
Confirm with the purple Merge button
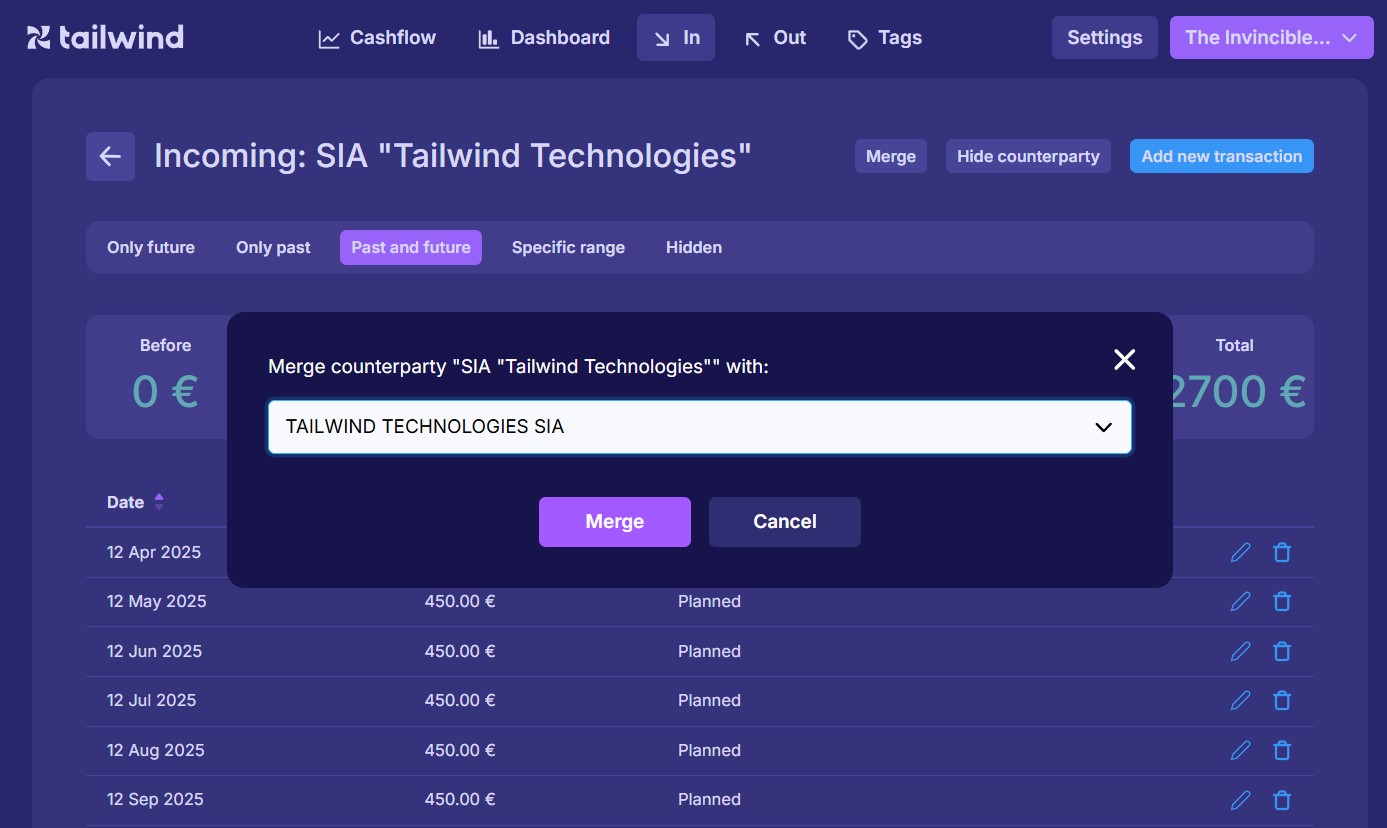[x=615, y=522]
